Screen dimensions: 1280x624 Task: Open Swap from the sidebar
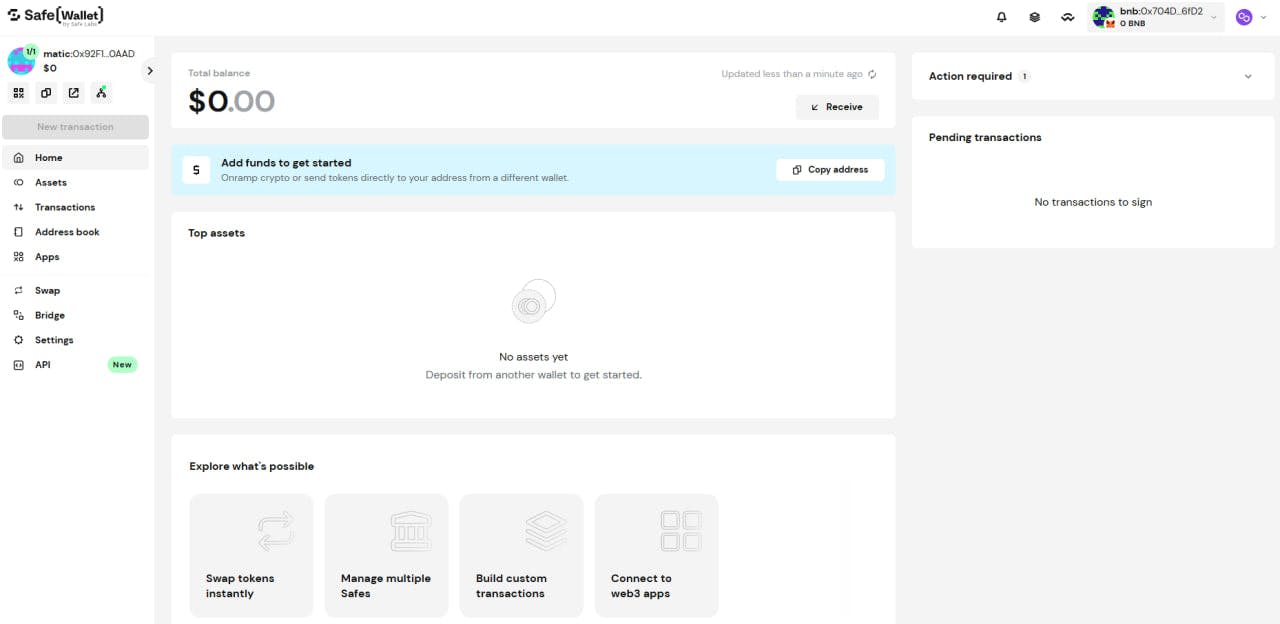47,290
